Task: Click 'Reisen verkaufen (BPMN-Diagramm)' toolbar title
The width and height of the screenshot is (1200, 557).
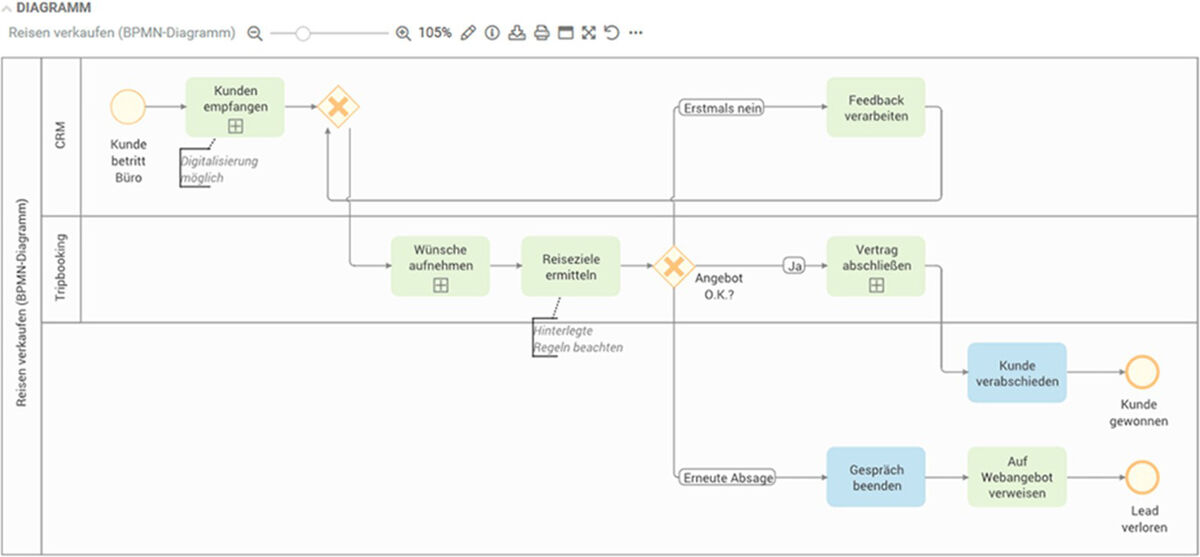Action: [x=122, y=33]
